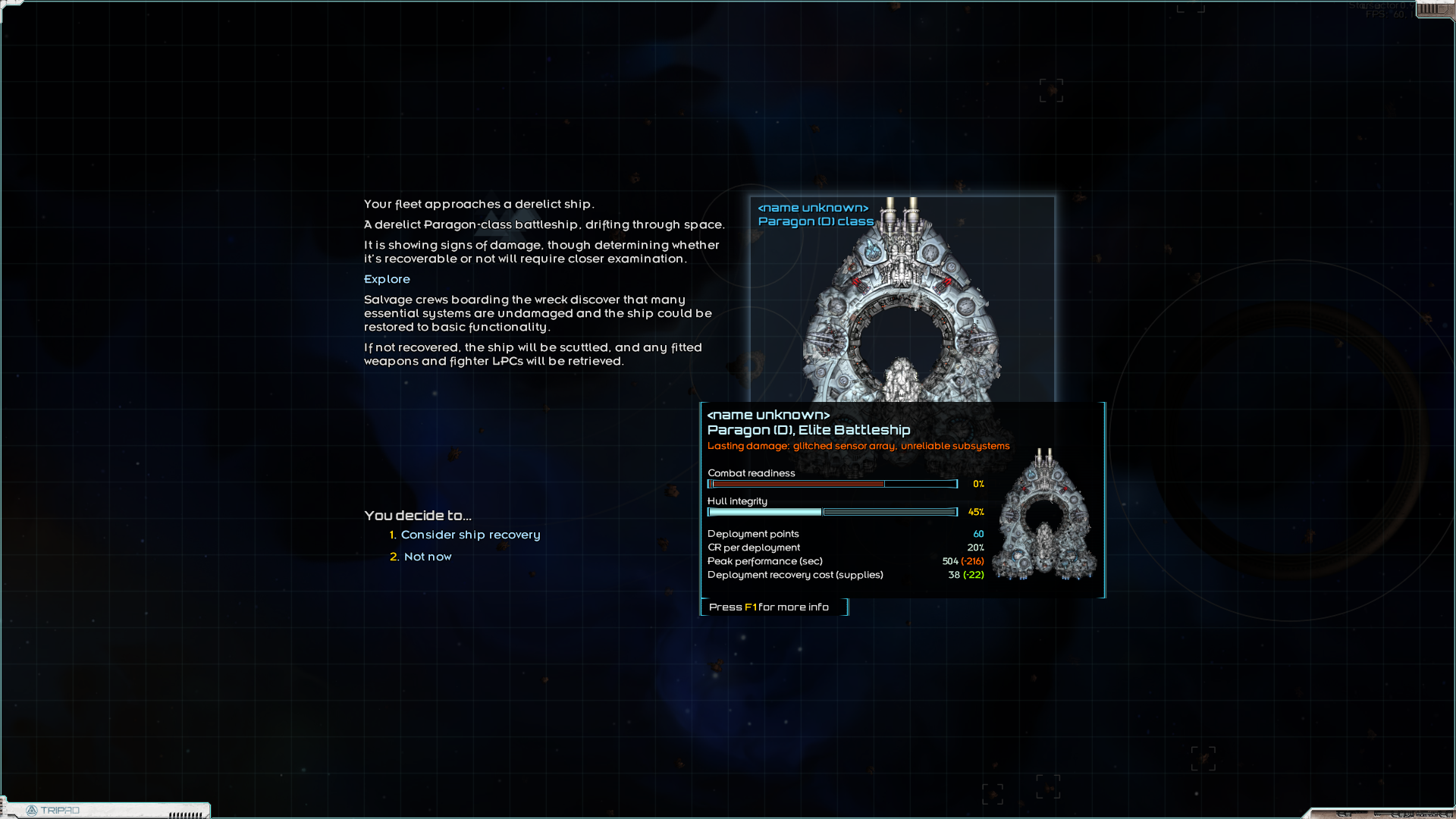This screenshot has height=819, width=1456.
Task: Click the top-right corner frame ornament
Action: pos(1434,9)
